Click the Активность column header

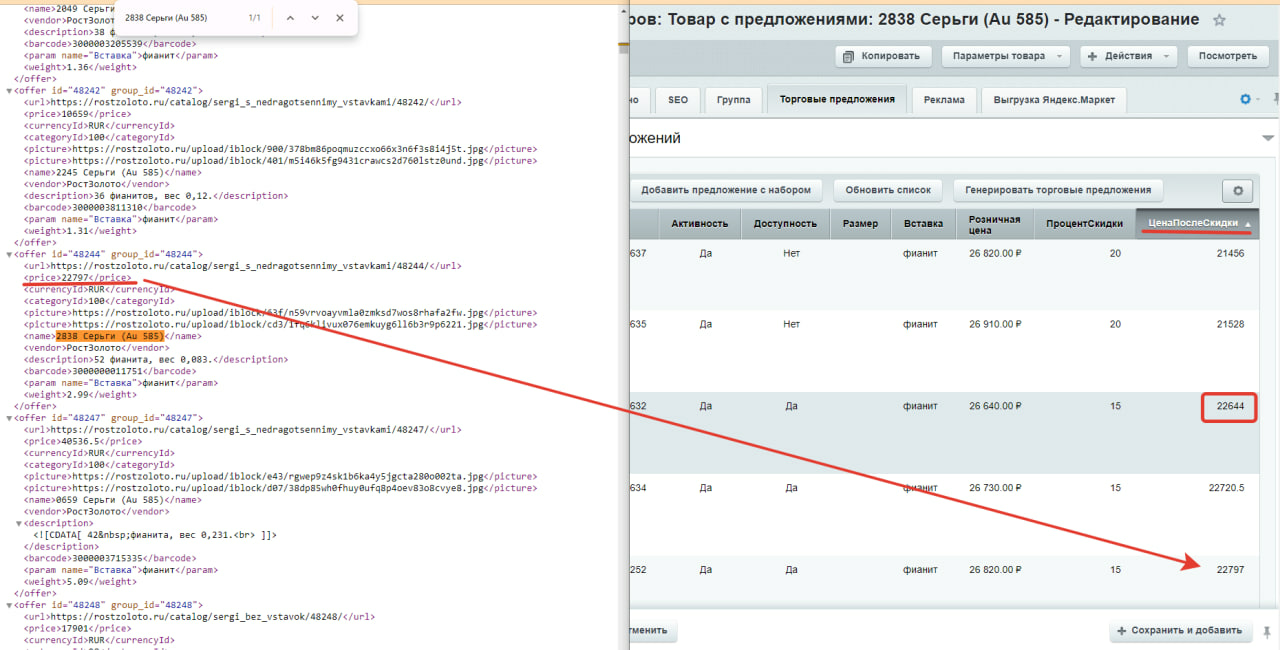(700, 224)
